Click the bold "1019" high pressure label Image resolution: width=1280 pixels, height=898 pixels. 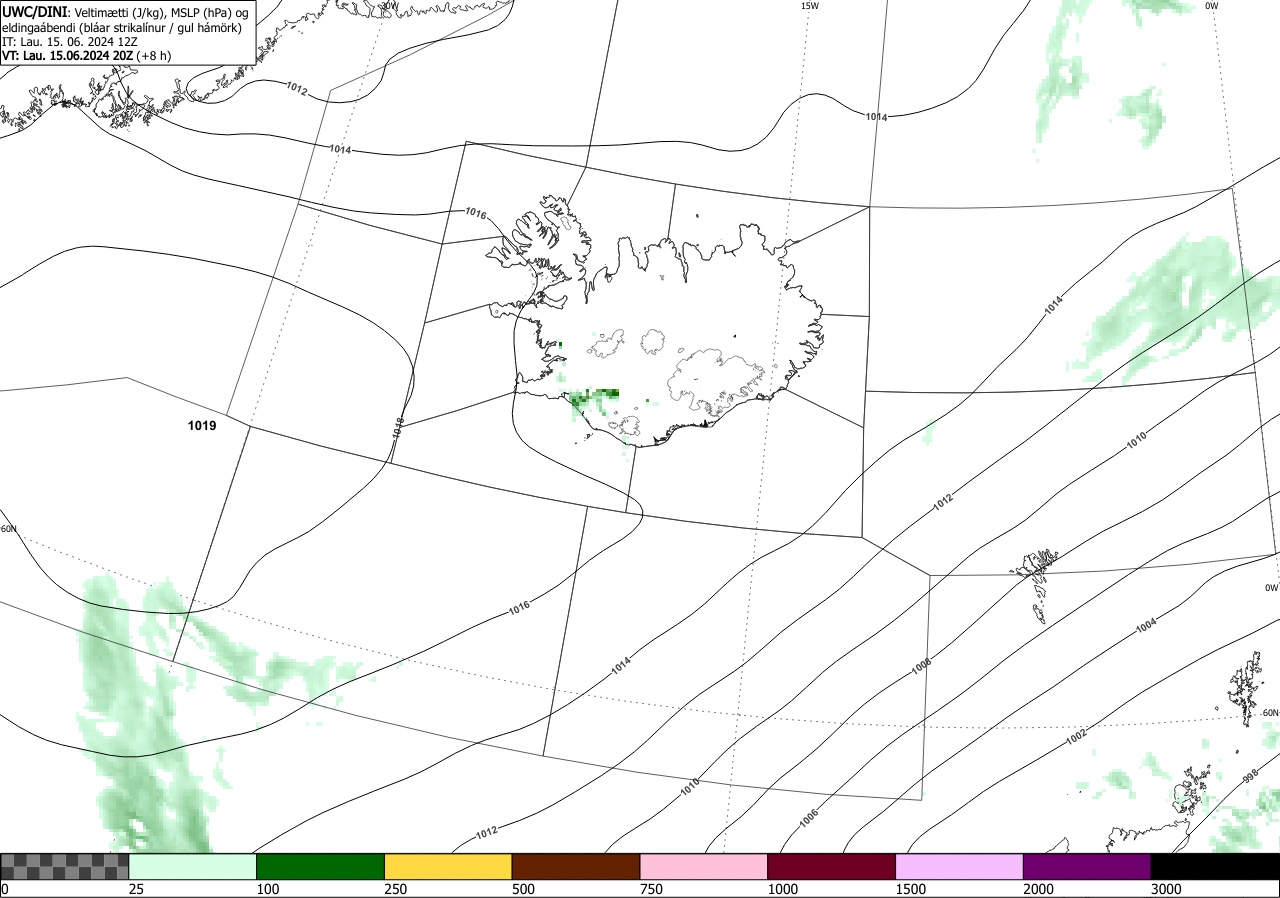(202, 425)
